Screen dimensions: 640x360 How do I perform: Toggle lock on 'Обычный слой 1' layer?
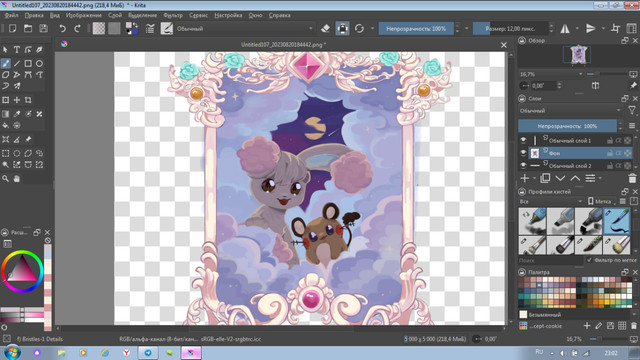point(609,140)
